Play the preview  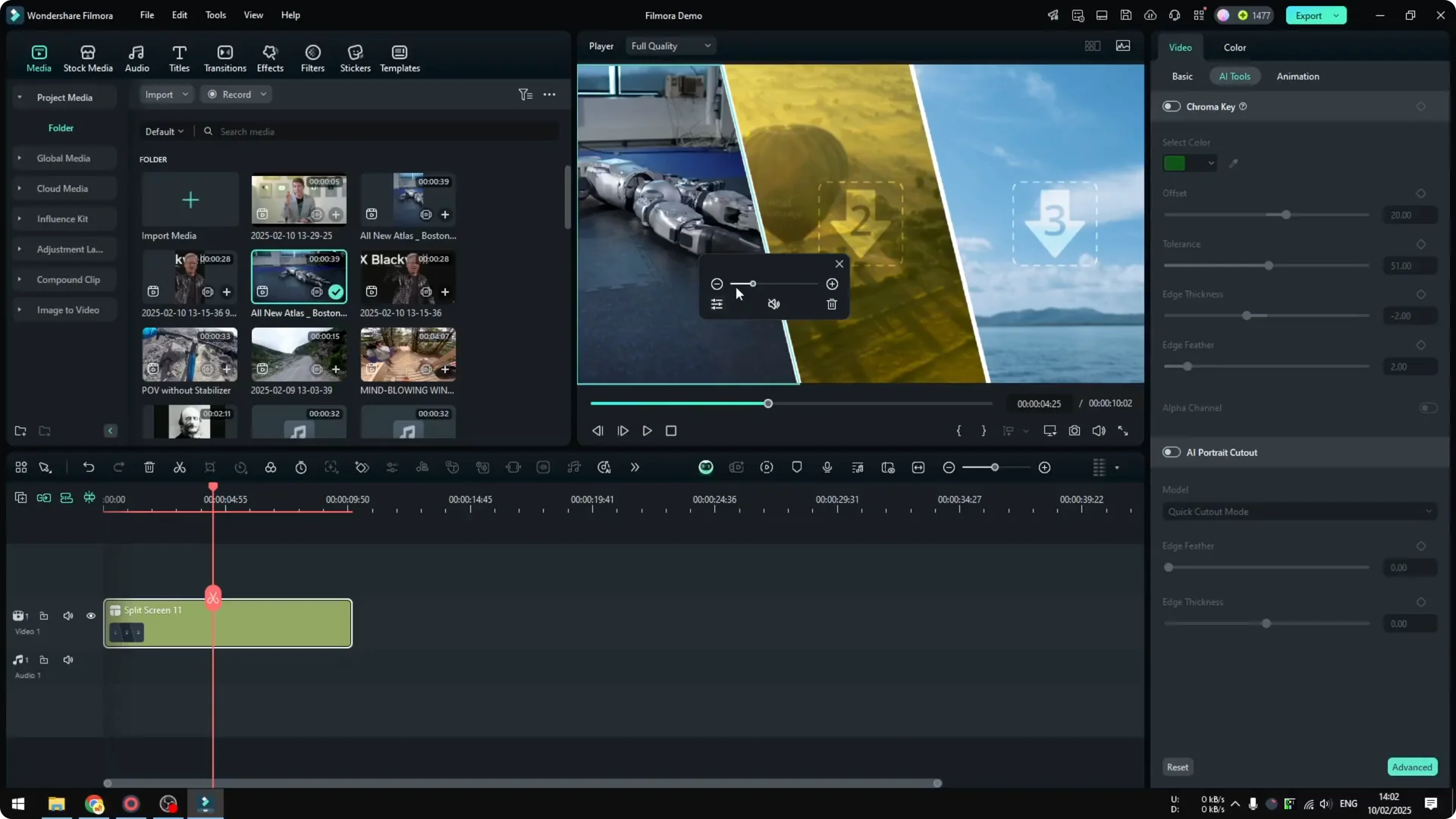coord(647,431)
